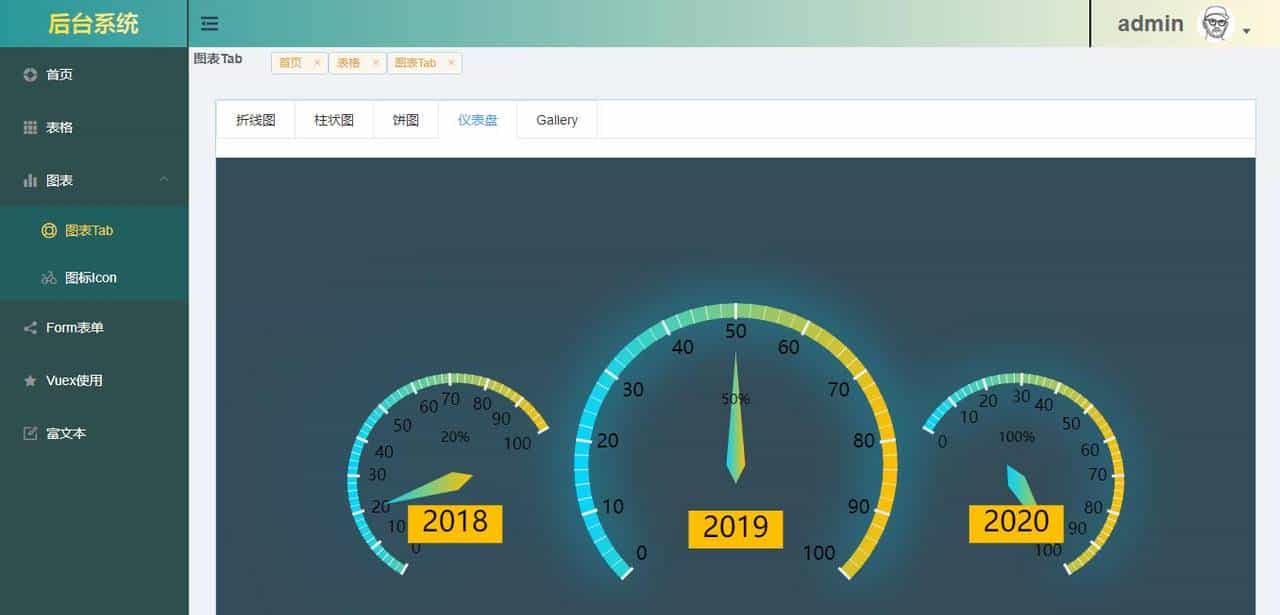This screenshot has width=1280, height=615.
Task: Click the bicycle icon next to 图标Icon
Action: coord(48,277)
